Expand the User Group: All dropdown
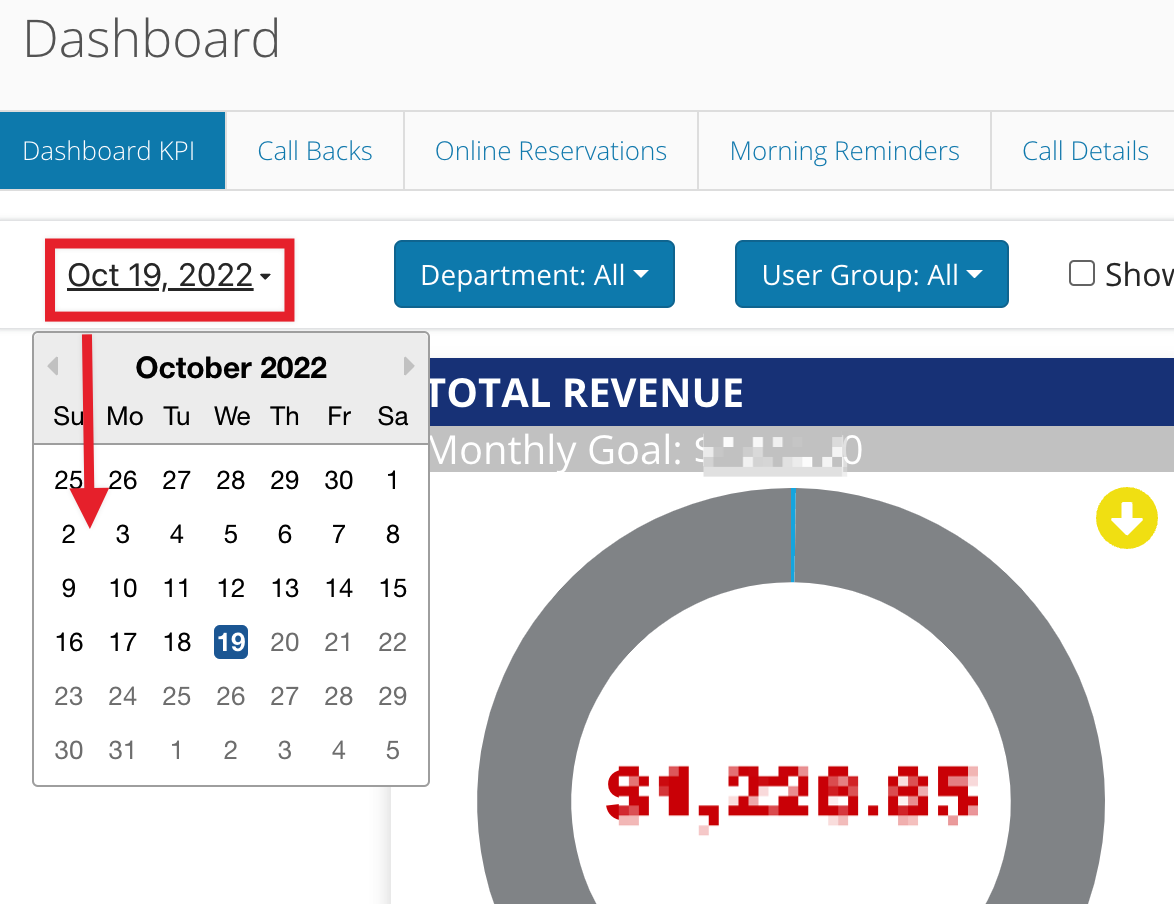The image size is (1174, 904). [x=872, y=274]
